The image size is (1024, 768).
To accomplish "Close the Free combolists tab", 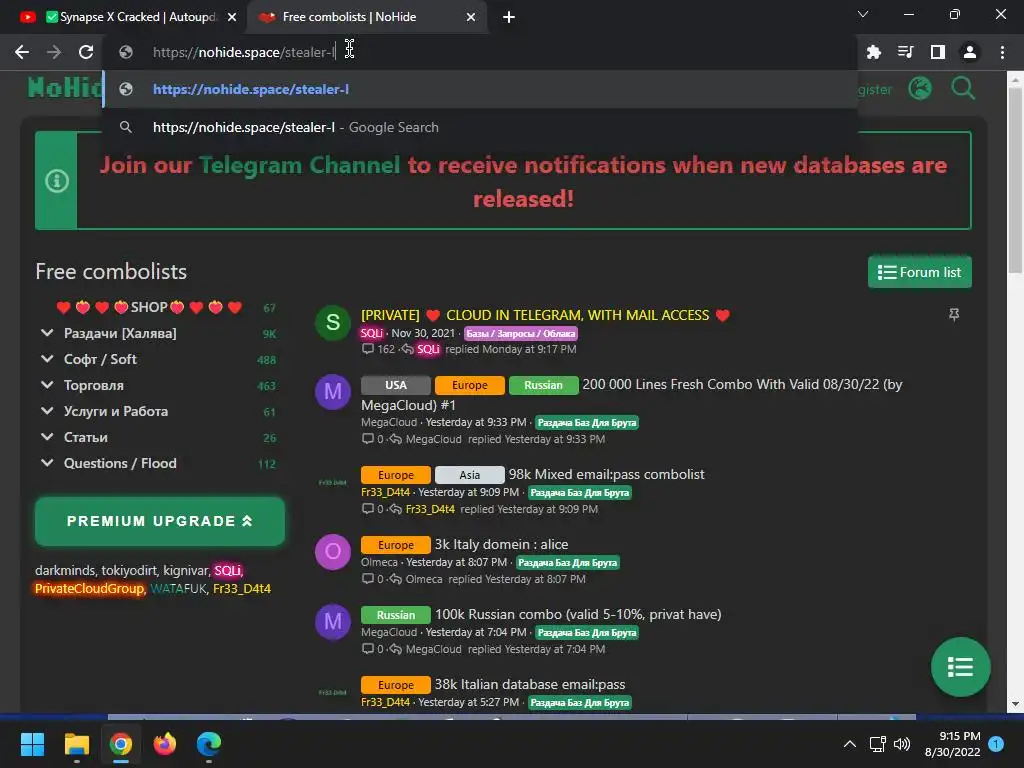I will (x=471, y=17).
